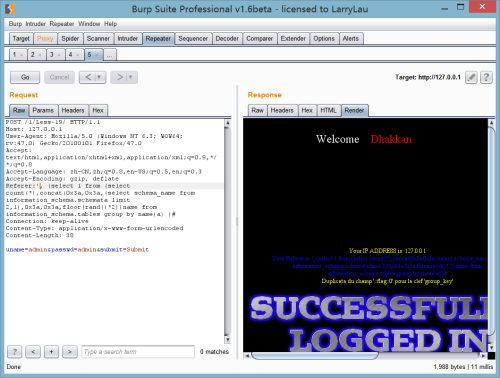Click the pencil edit target icon
Screen dimensions: 500x378
471,77
